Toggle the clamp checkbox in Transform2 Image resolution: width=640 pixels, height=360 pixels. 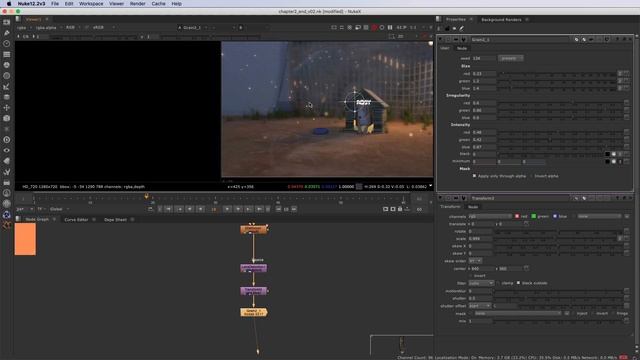[x=498, y=283]
